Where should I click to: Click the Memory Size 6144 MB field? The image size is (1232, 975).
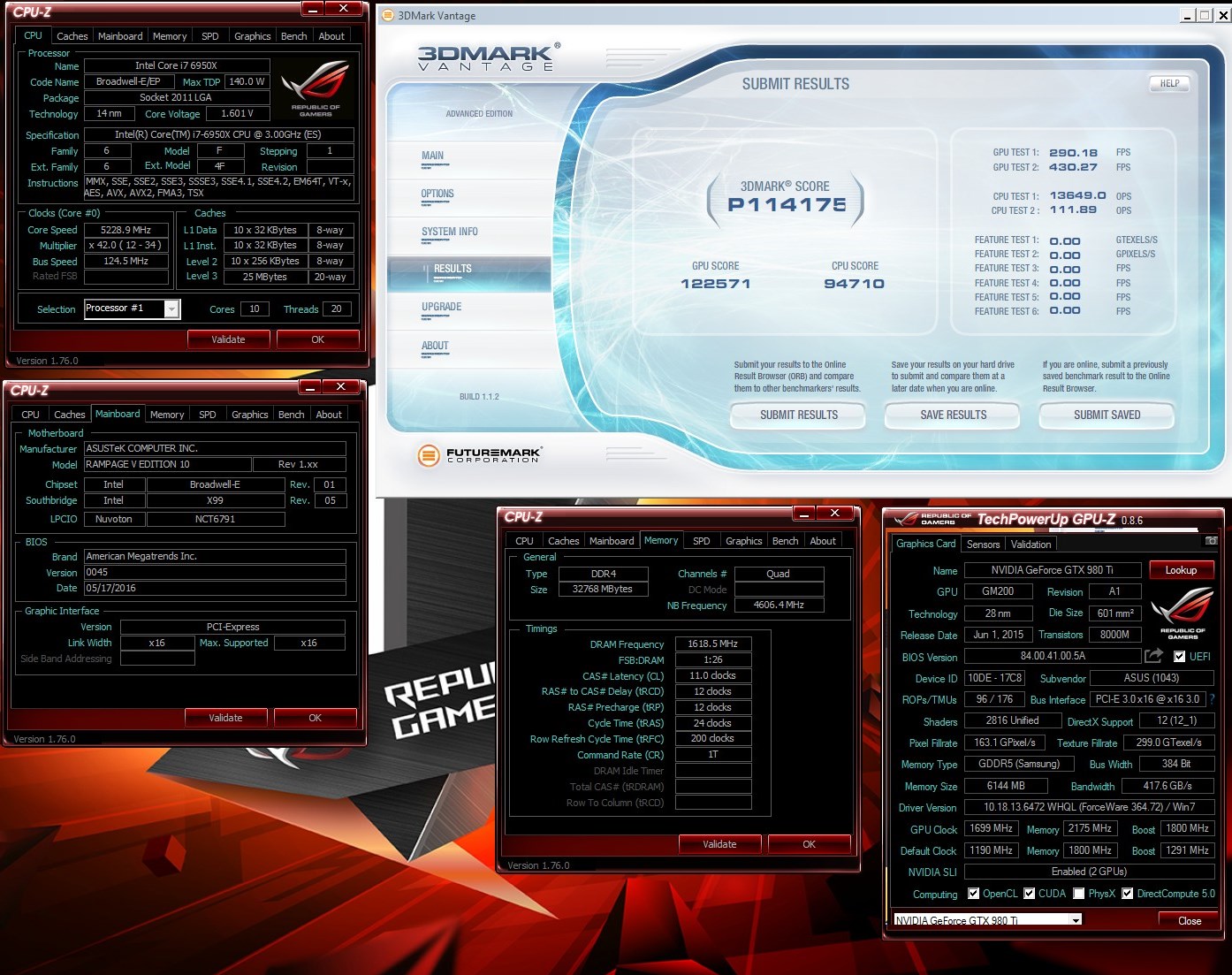1006,786
